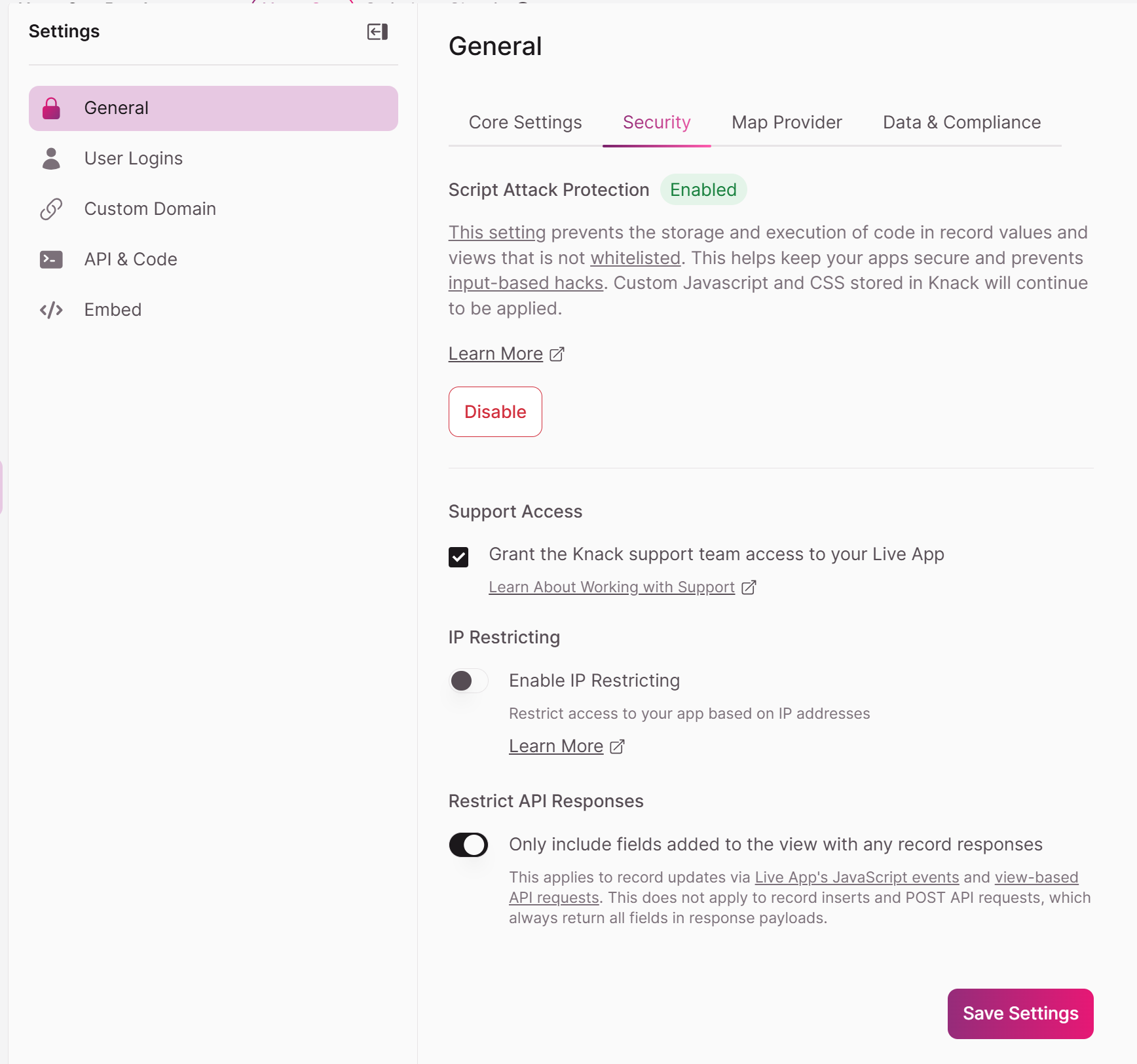Screen dimensions: 1137x1064
Task: Click the terminal icon for API & Code
Action: [x=51, y=259]
